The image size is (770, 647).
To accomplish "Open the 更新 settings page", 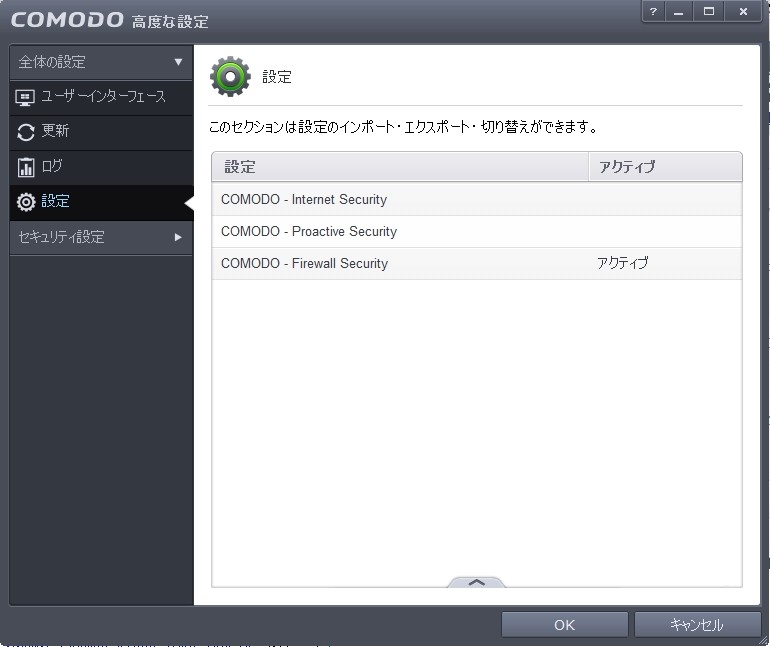I will click(x=101, y=133).
